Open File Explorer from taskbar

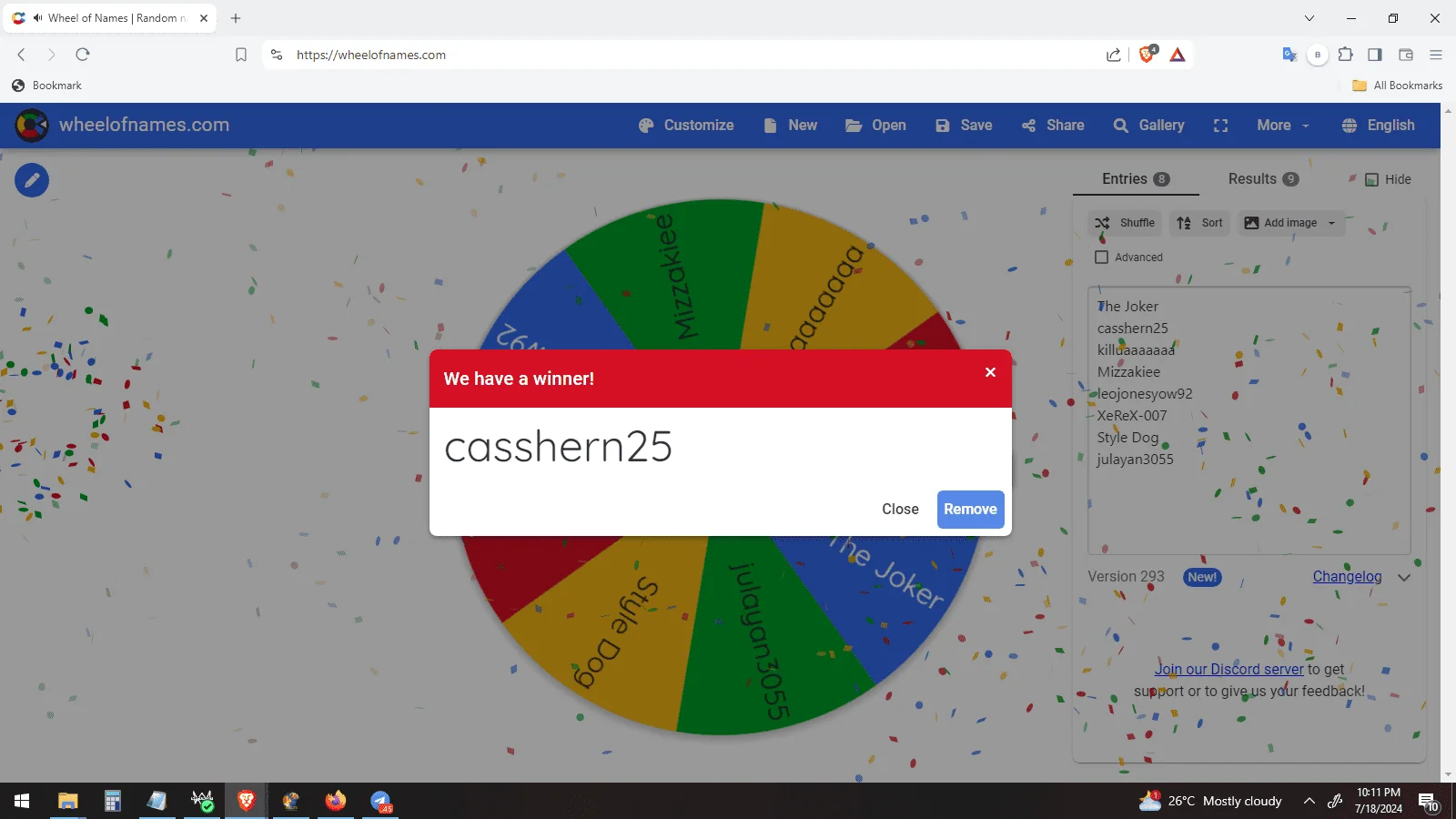pos(67,801)
